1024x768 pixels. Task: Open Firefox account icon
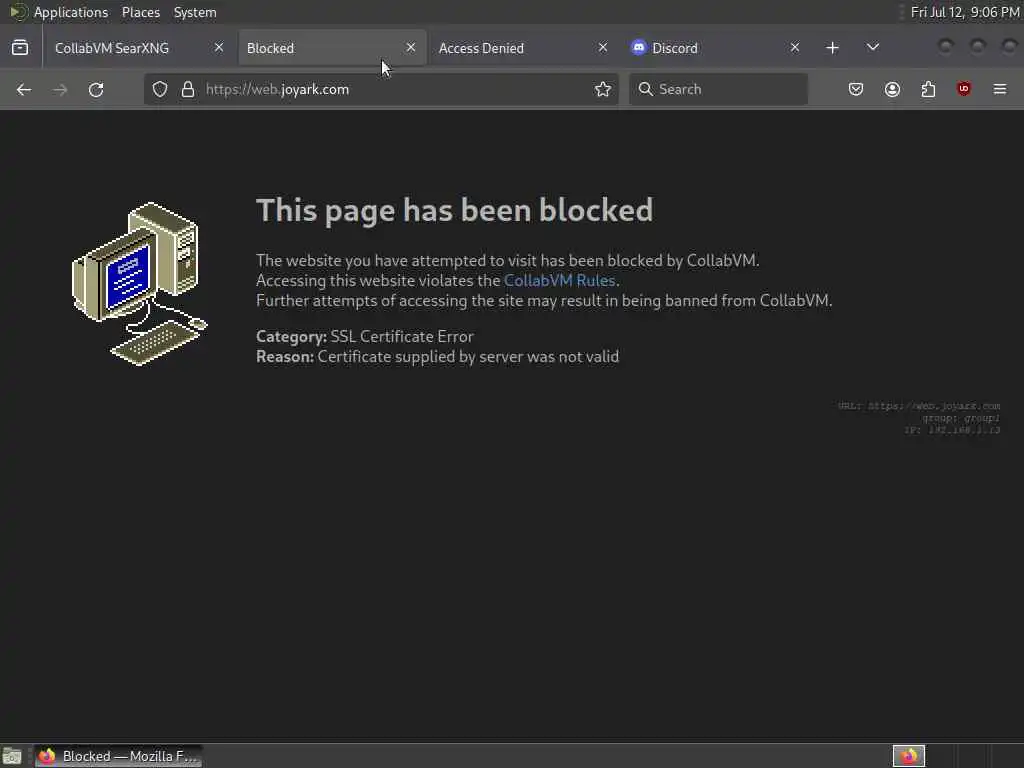[892, 89]
